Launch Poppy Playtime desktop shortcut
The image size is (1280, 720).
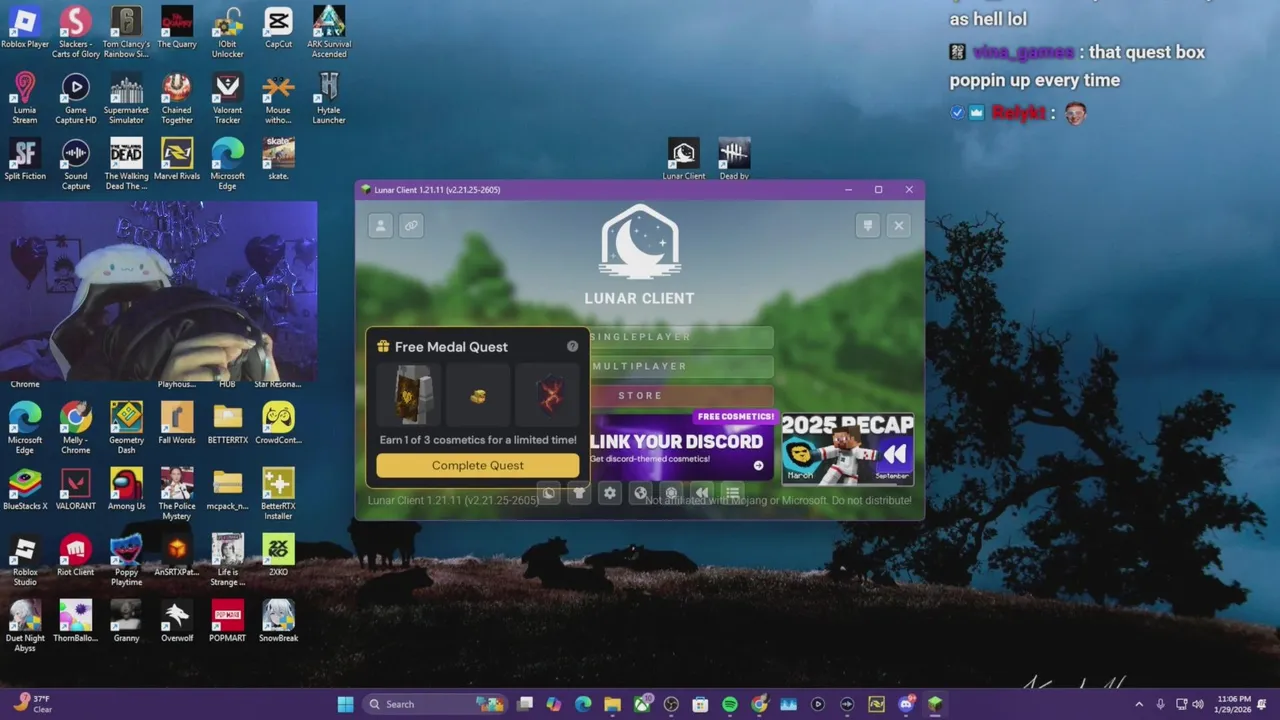[x=126, y=560]
